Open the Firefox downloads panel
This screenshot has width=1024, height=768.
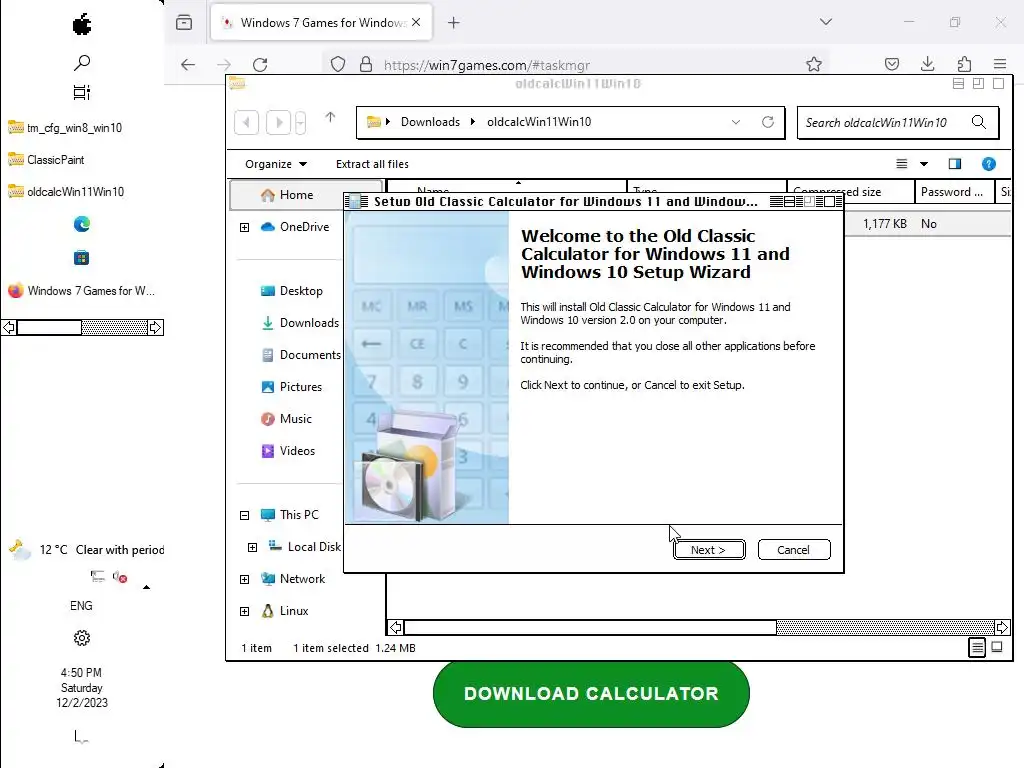[x=927, y=64]
